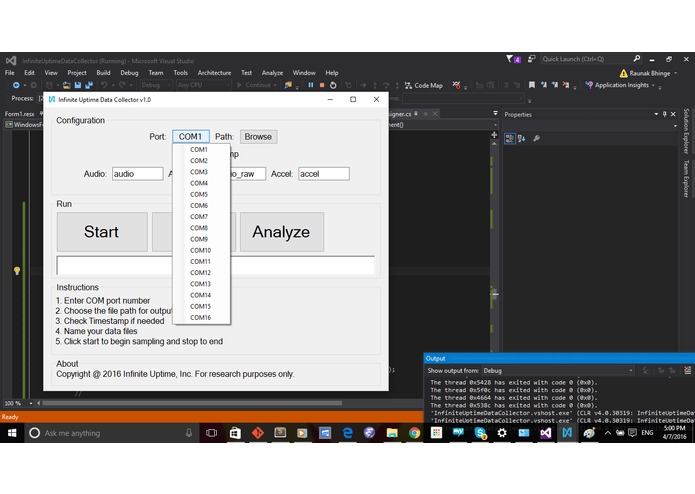This screenshot has width=695, height=494.
Task: Pin the Properties panel with auto-hide icon
Action: coord(664,114)
